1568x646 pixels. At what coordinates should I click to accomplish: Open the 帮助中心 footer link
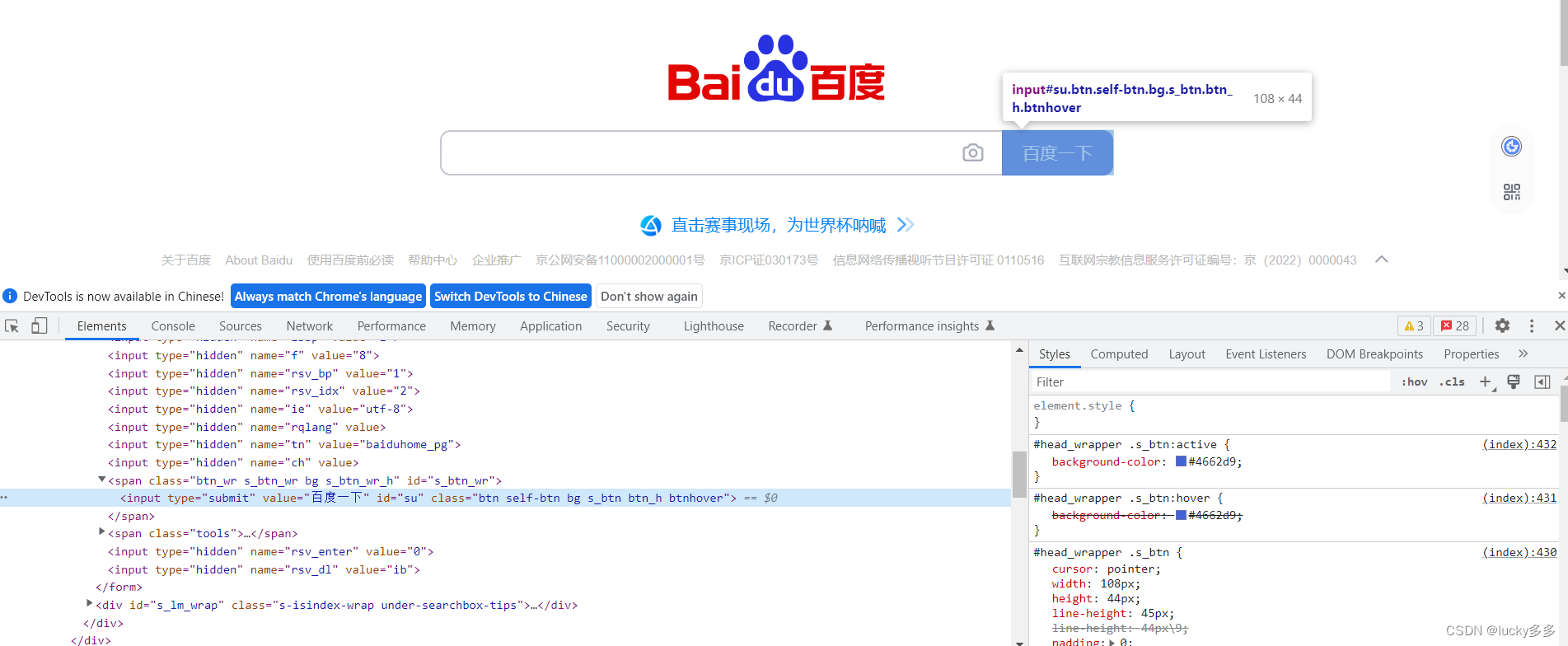pos(433,260)
